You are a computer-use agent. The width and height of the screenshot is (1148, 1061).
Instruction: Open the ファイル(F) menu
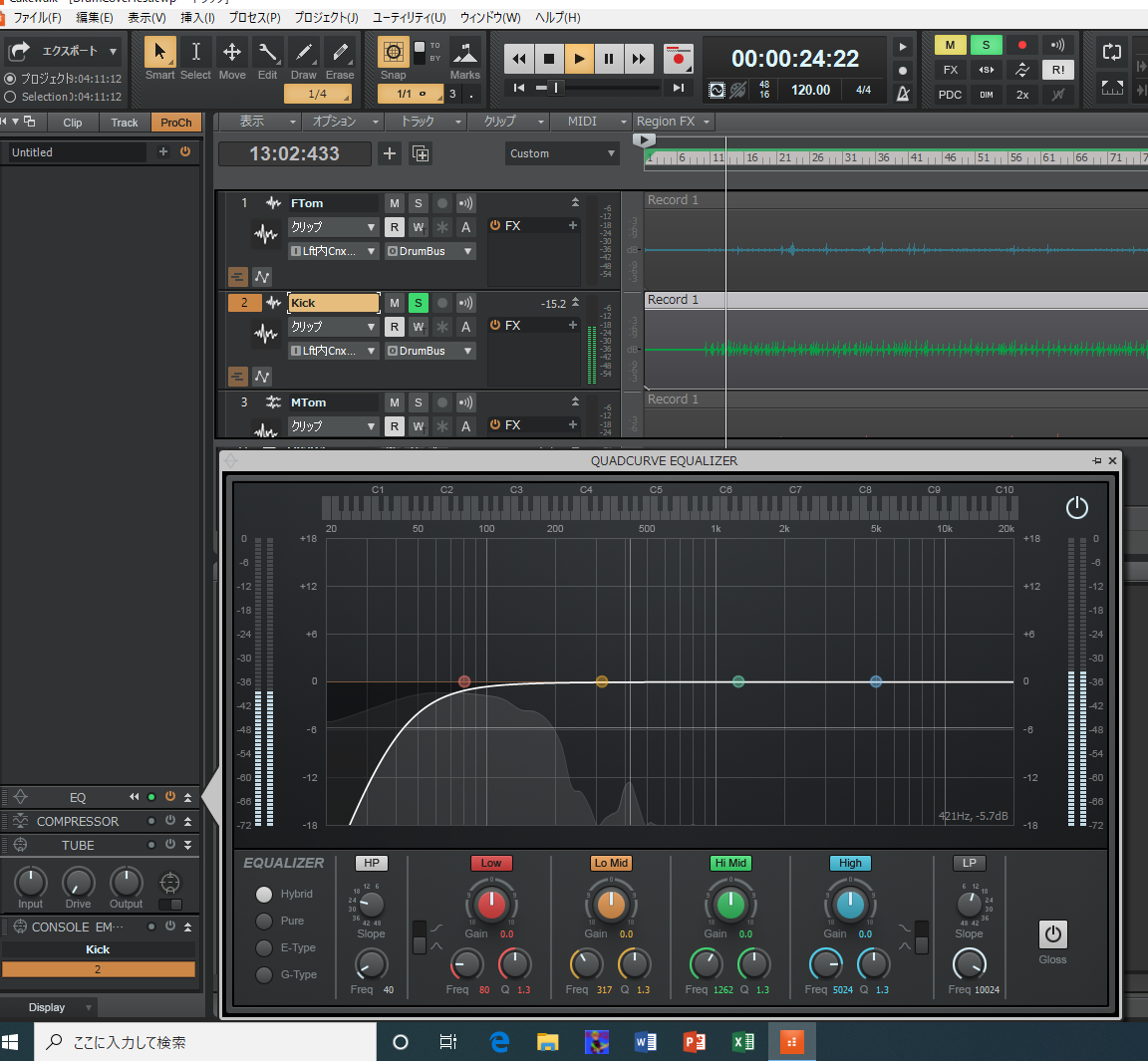click(37, 18)
